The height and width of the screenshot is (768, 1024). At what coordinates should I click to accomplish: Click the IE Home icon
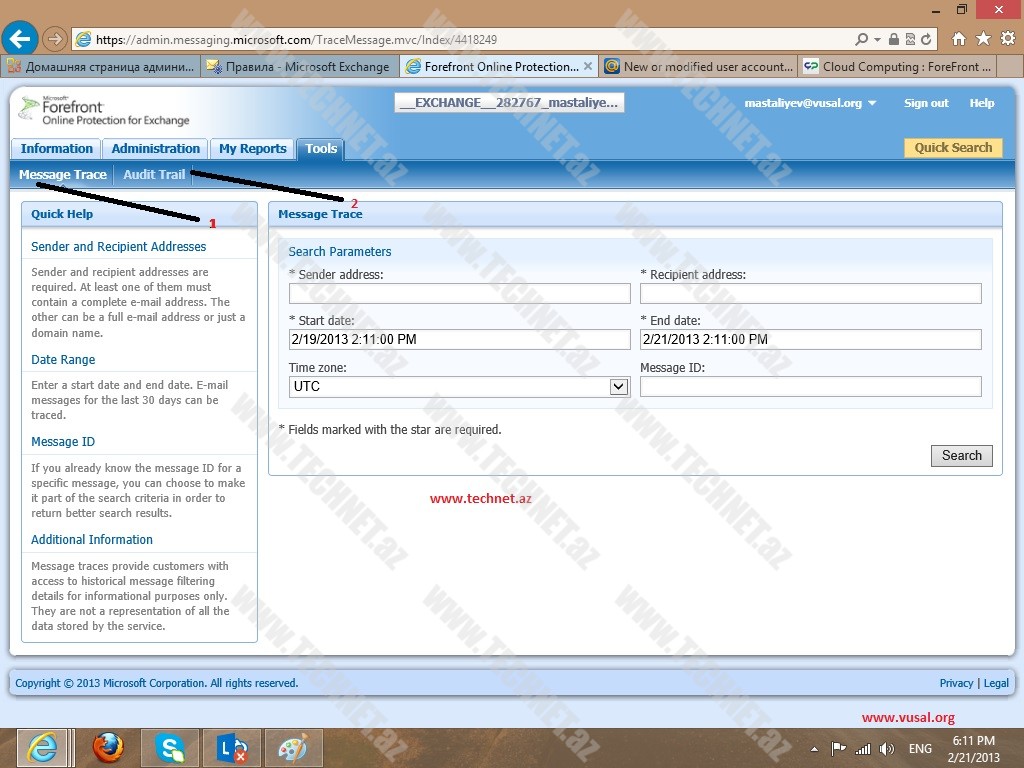click(x=958, y=39)
